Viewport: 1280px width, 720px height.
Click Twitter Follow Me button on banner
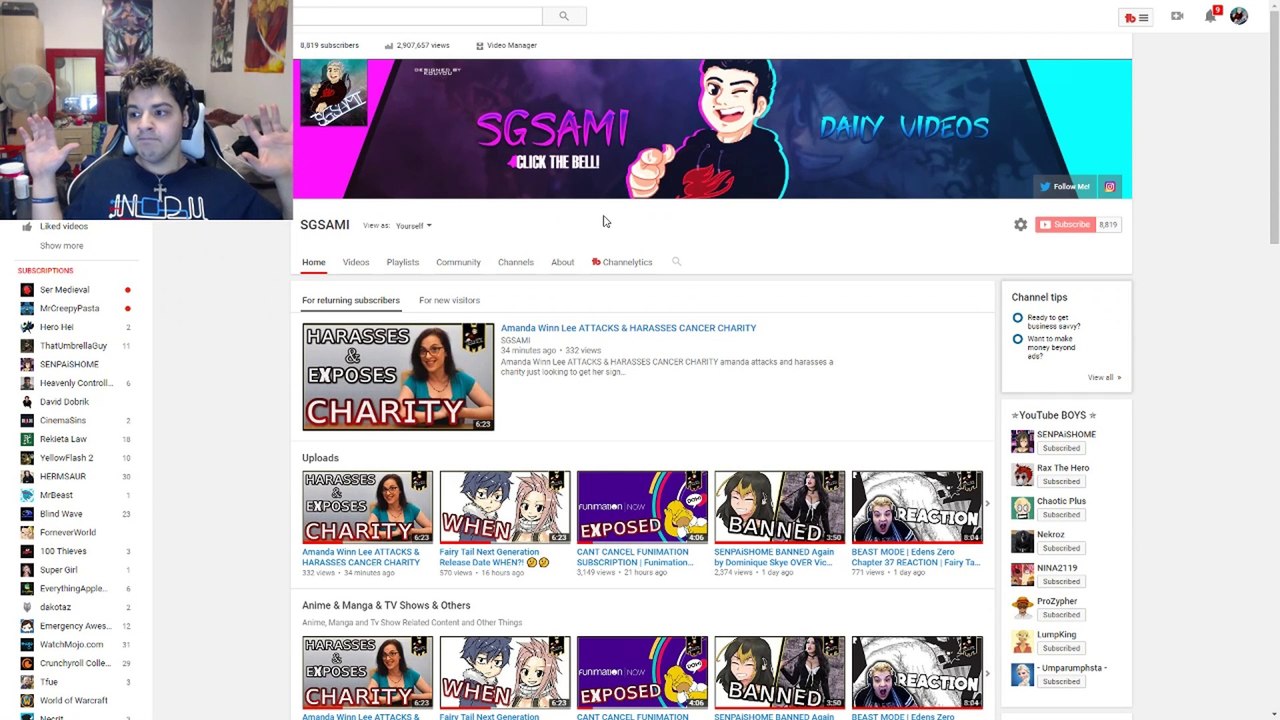[1066, 187]
